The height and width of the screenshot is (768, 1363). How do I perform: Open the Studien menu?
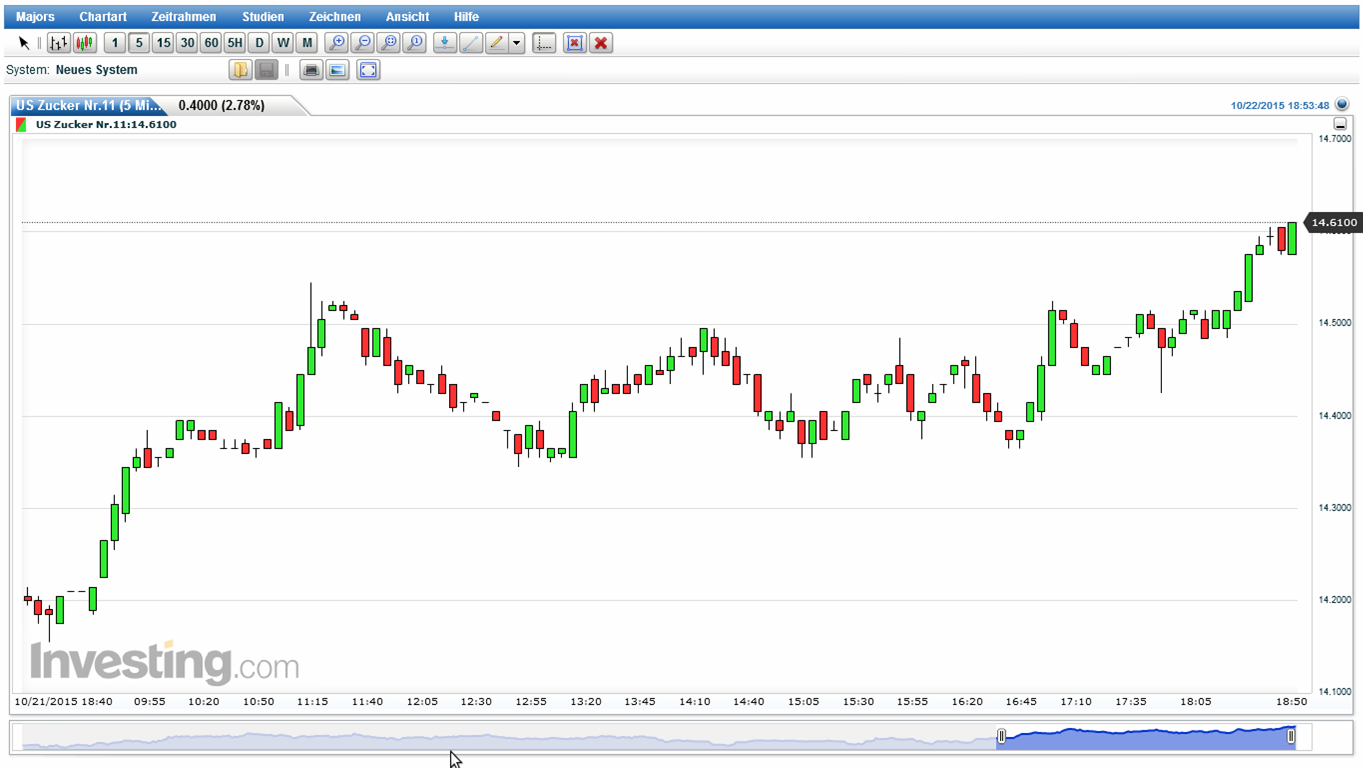[263, 17]
